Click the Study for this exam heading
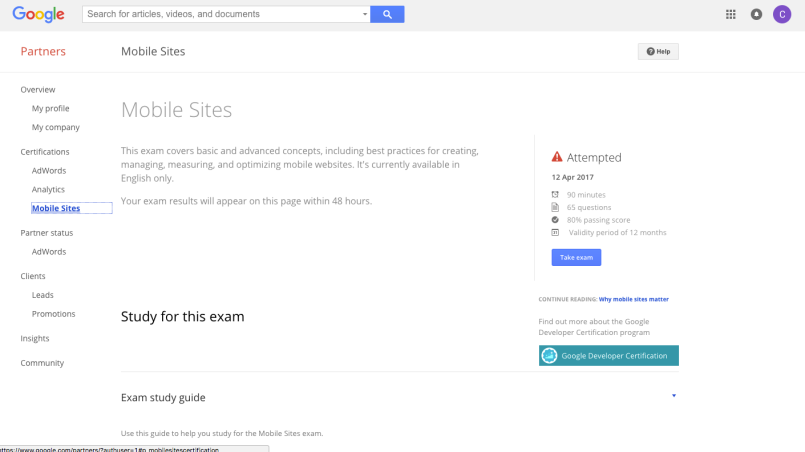This screenshot has width=805, height=452. point(183,316)
